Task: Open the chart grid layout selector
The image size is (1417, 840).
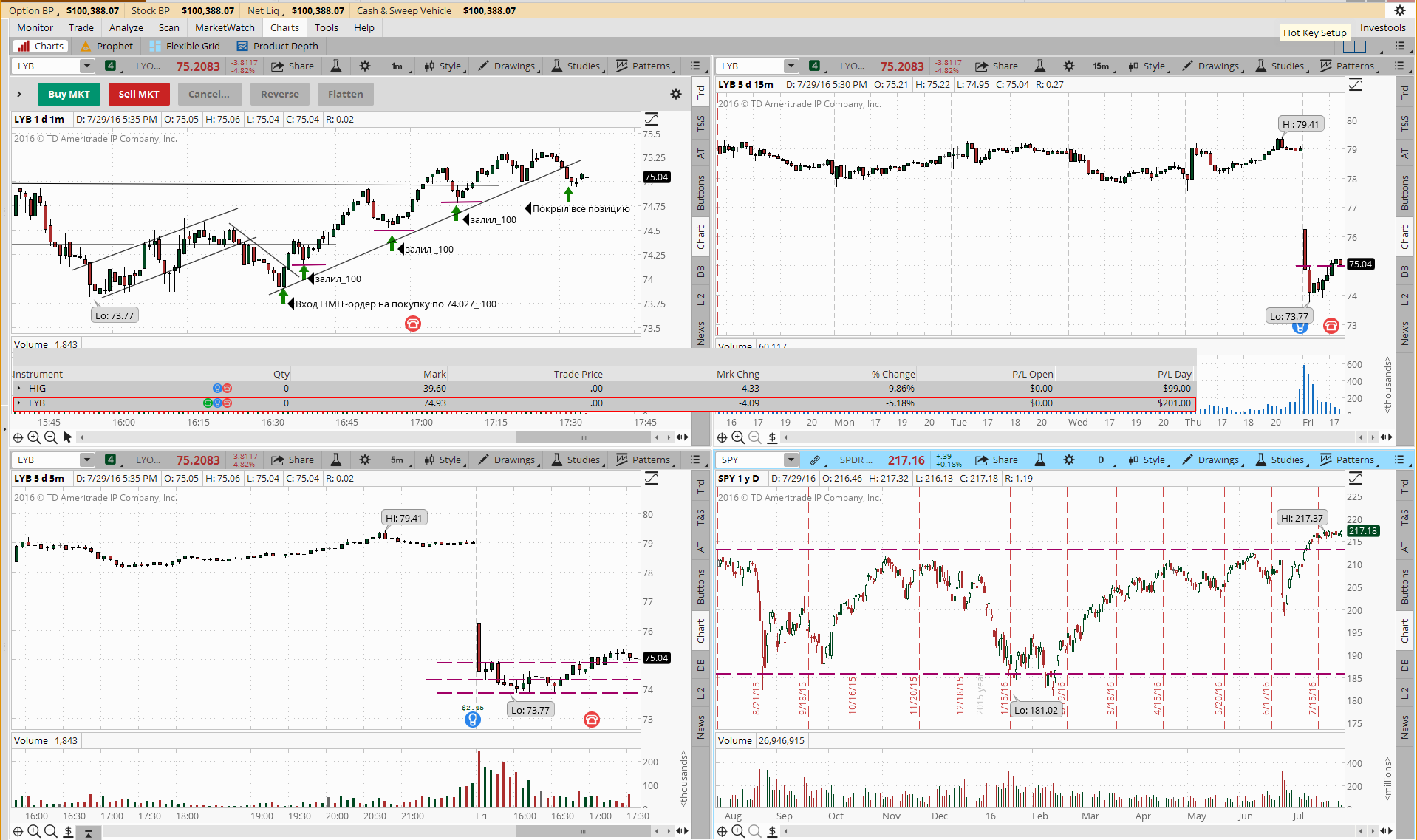Action: 1354,47
